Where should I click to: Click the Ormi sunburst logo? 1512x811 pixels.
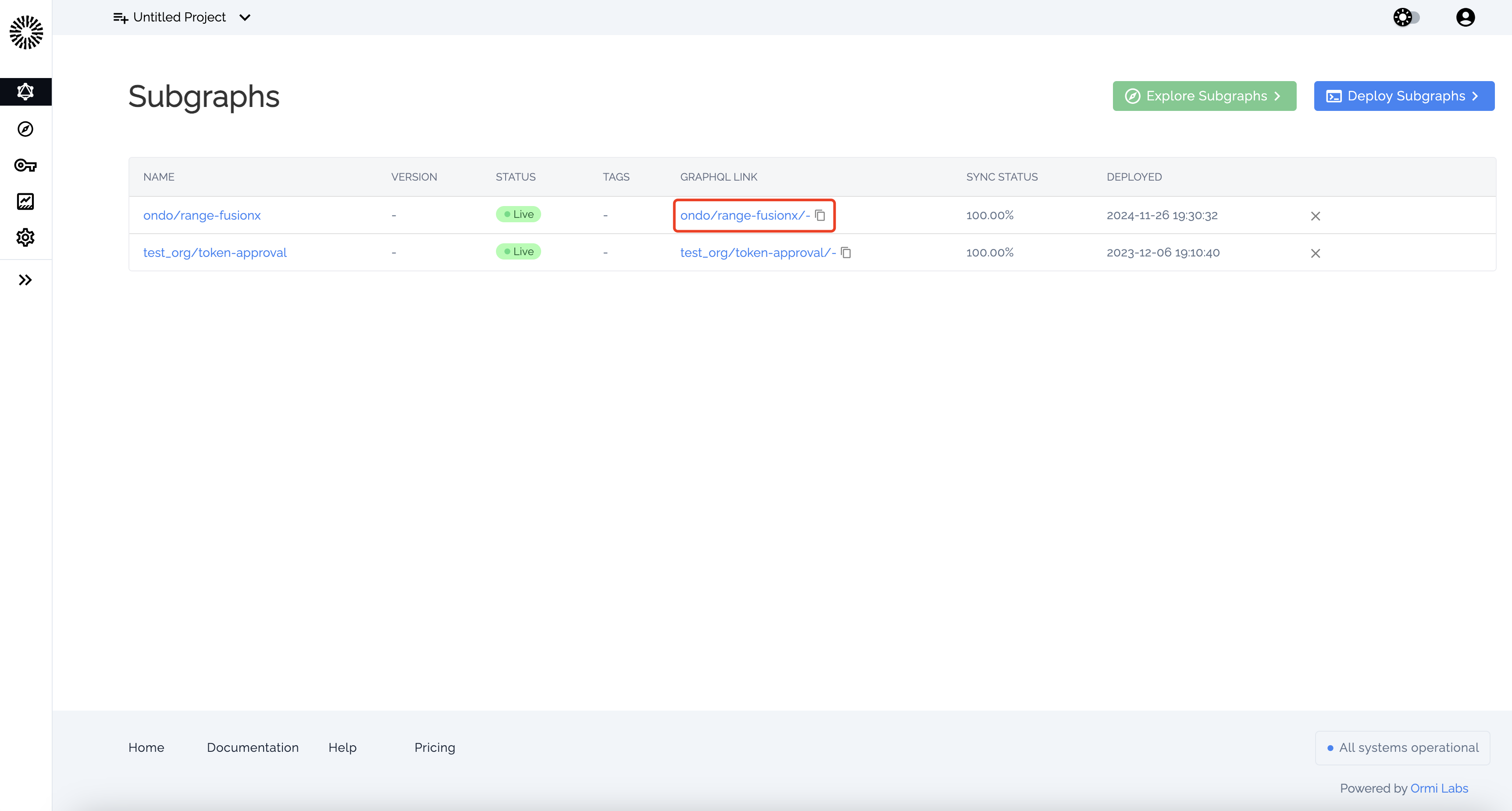tap(26, 32)
